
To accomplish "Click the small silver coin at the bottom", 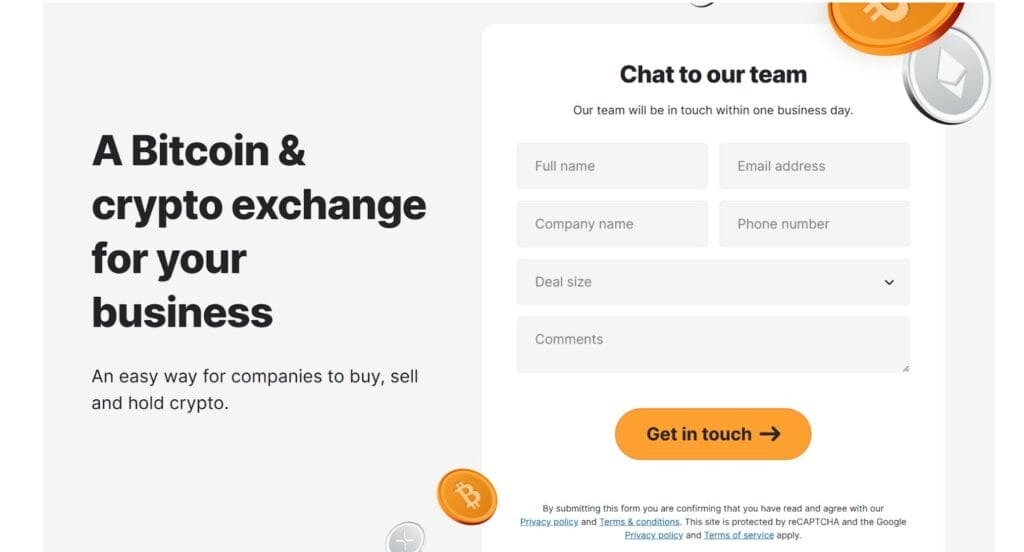I will (406, 538).
